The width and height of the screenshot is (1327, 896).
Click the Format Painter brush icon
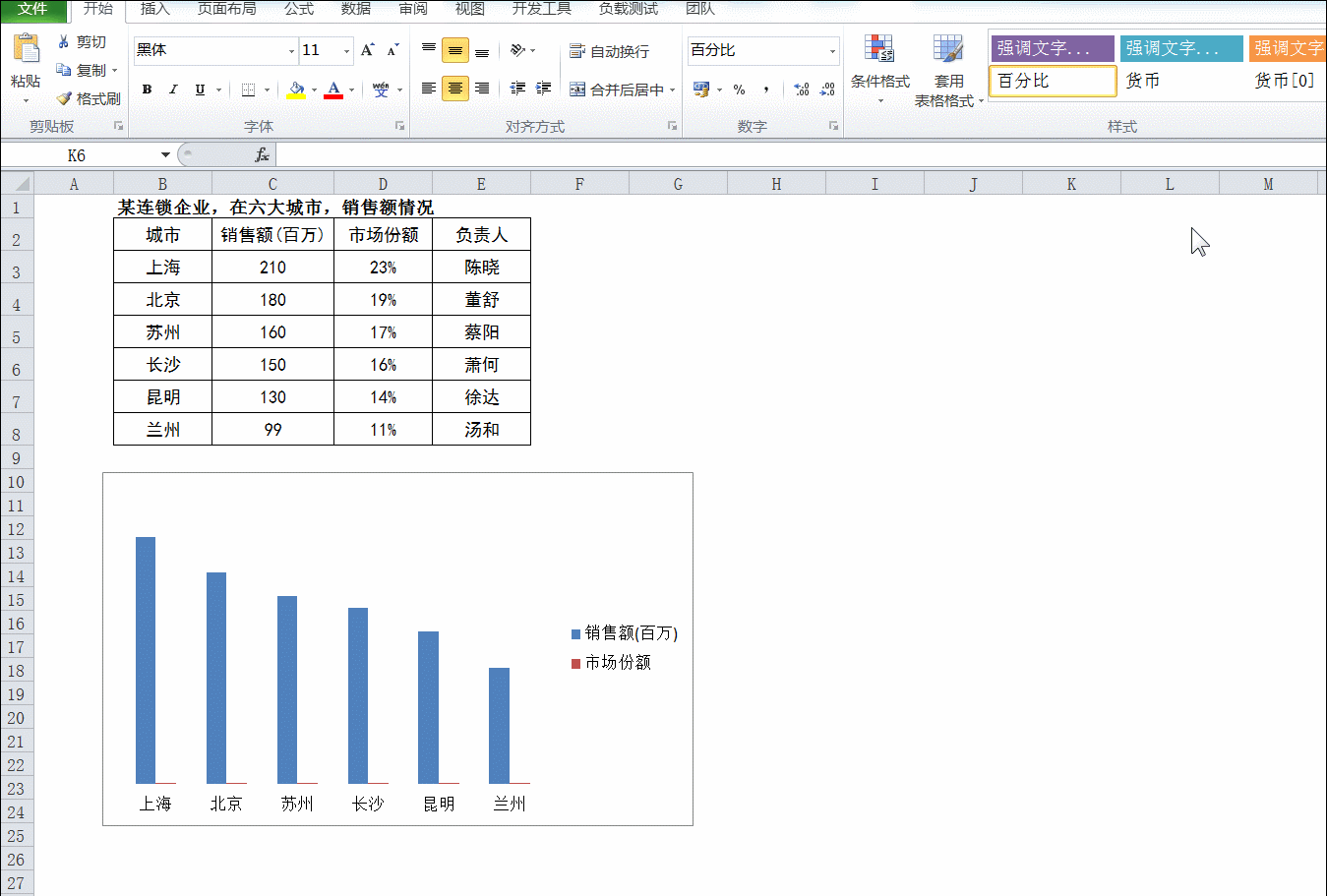tap(64, 98)
